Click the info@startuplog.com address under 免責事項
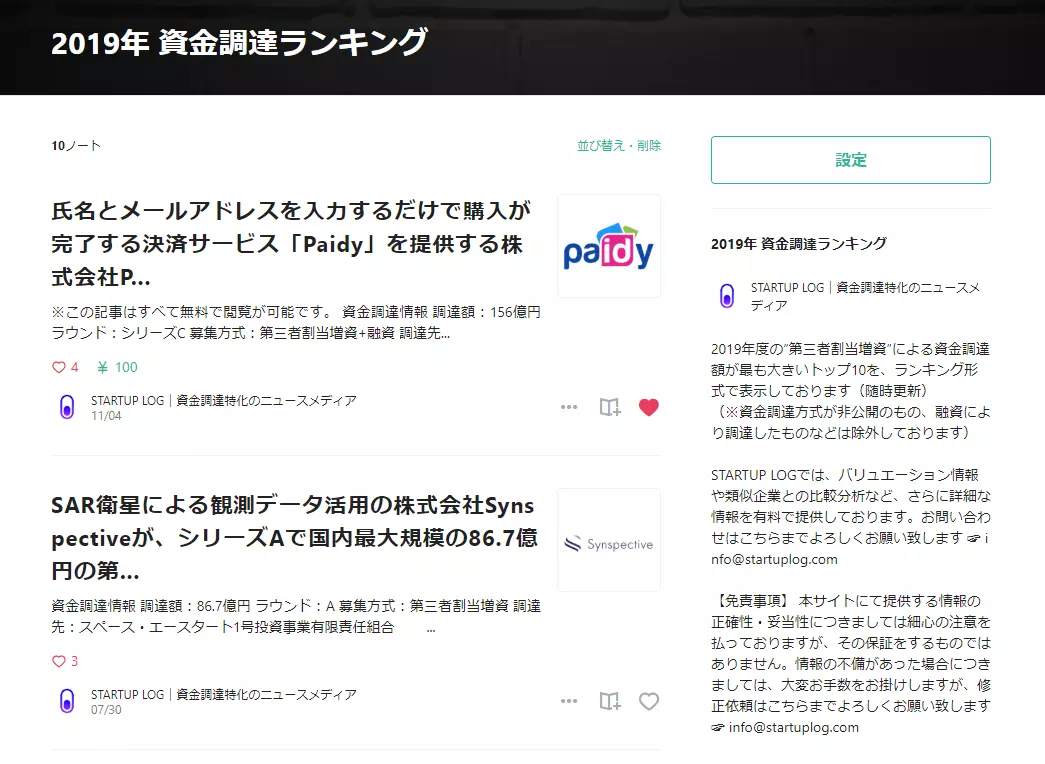The width and height of the screenshot is (1045, 764). pos(793,727)
